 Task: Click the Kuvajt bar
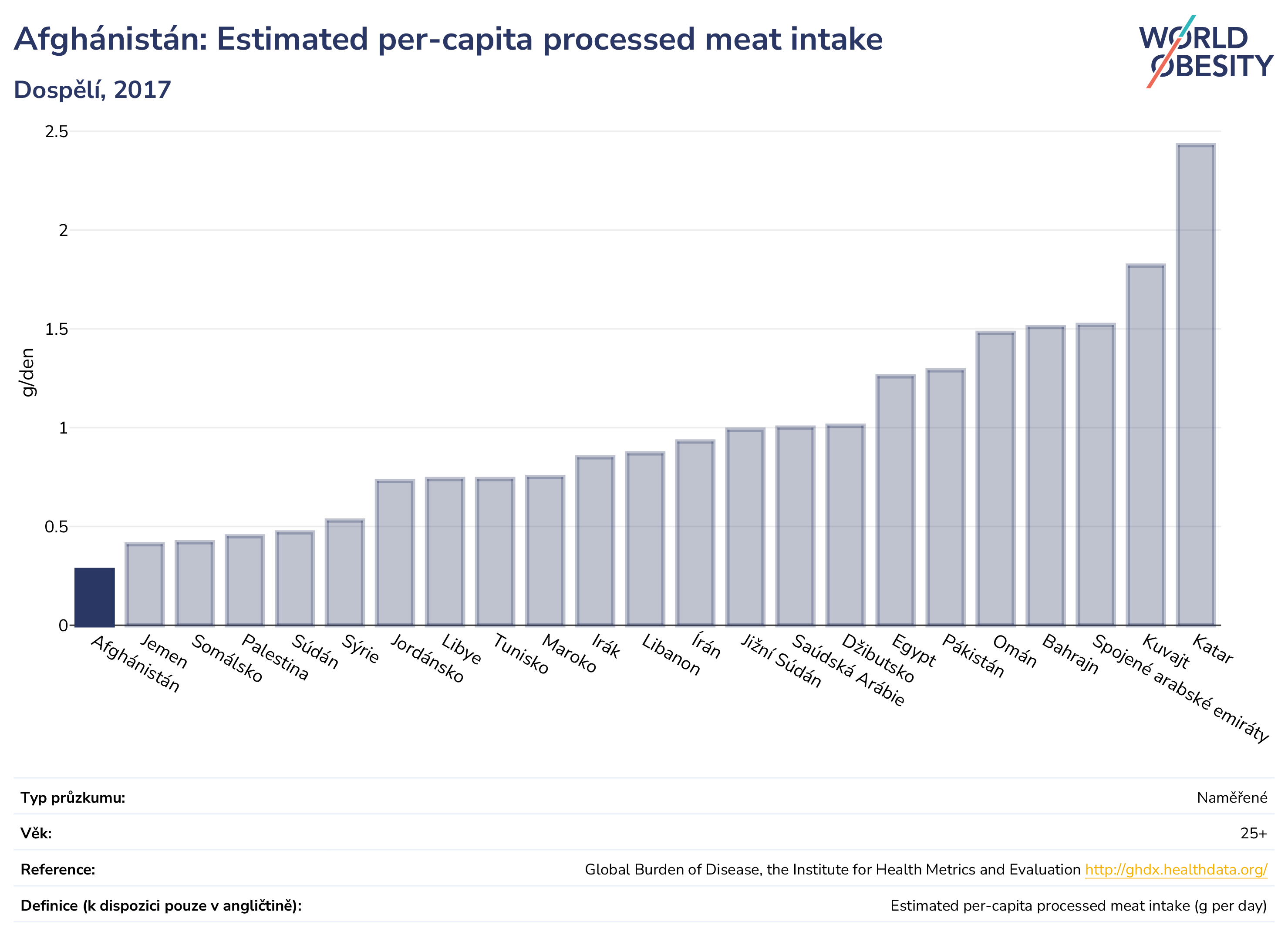pyautogui.click(x=1146, y=445)
